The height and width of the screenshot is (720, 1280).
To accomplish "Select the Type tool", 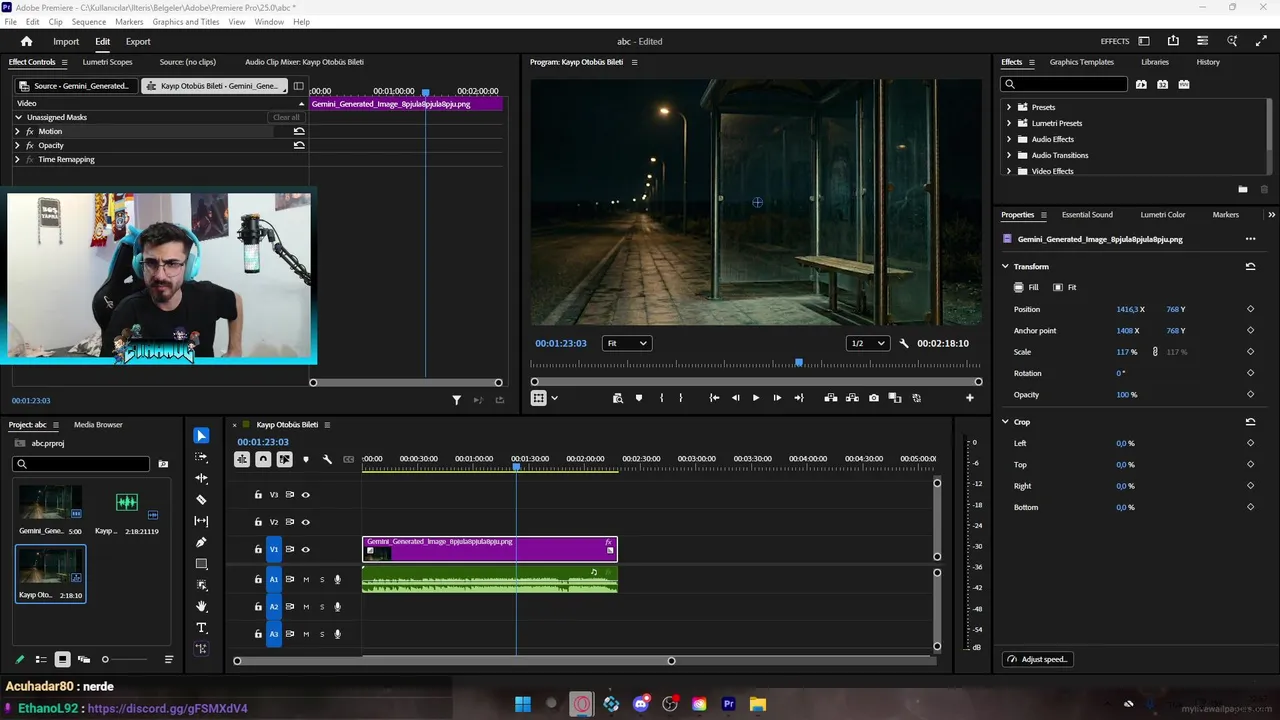I will tap(201, 628).
